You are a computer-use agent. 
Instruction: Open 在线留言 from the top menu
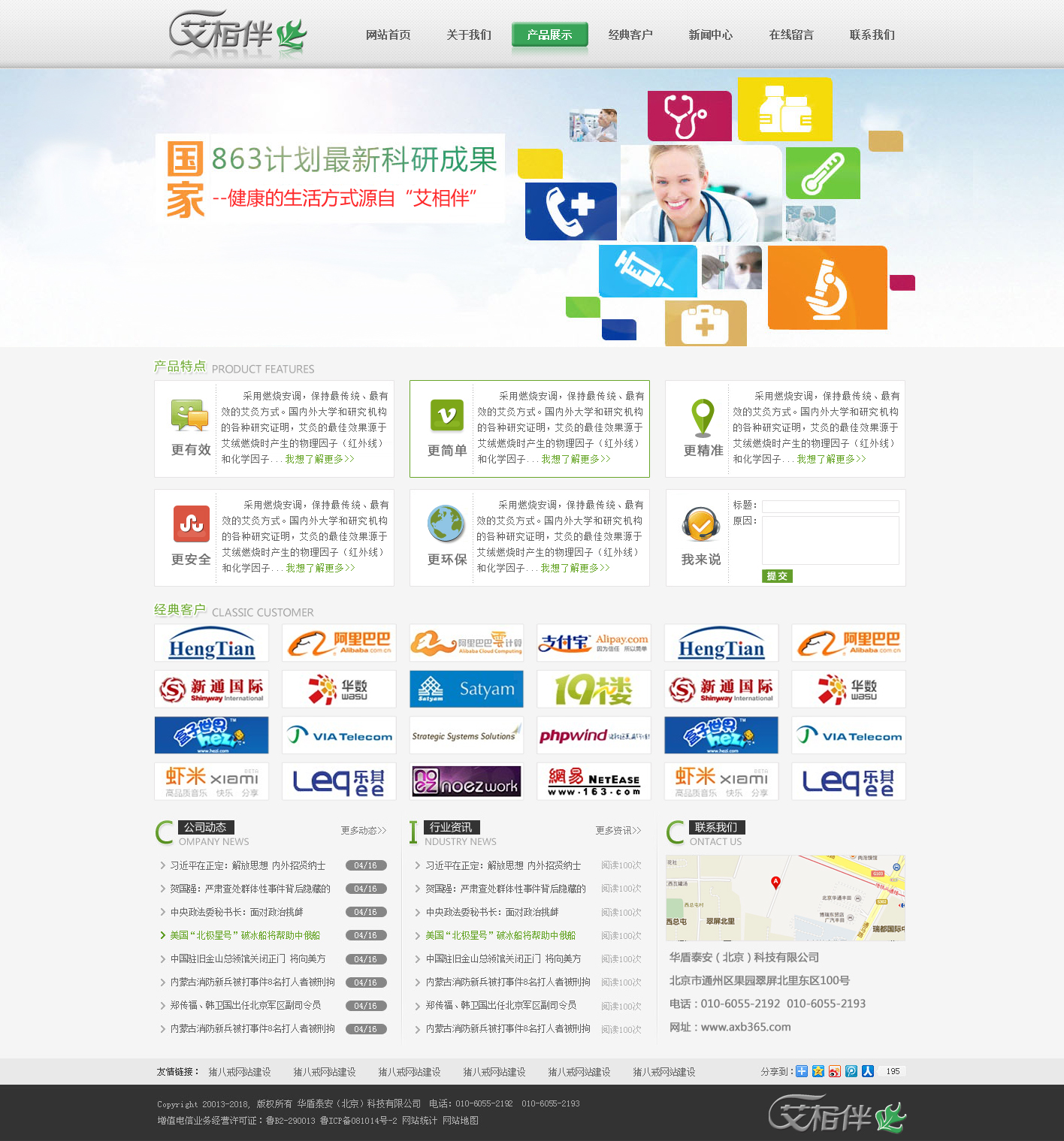(x=791, y=35)
